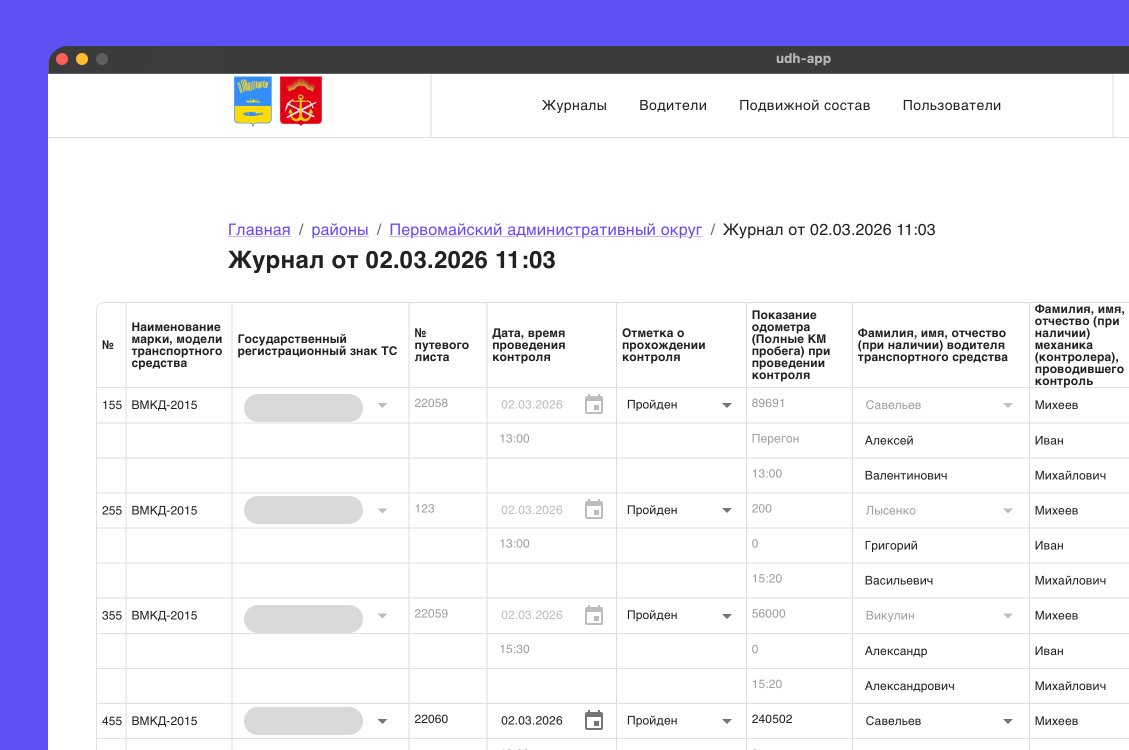1129x750 pixels.
Task: Open the calendar picker in row 355
Action: (594, 615)
